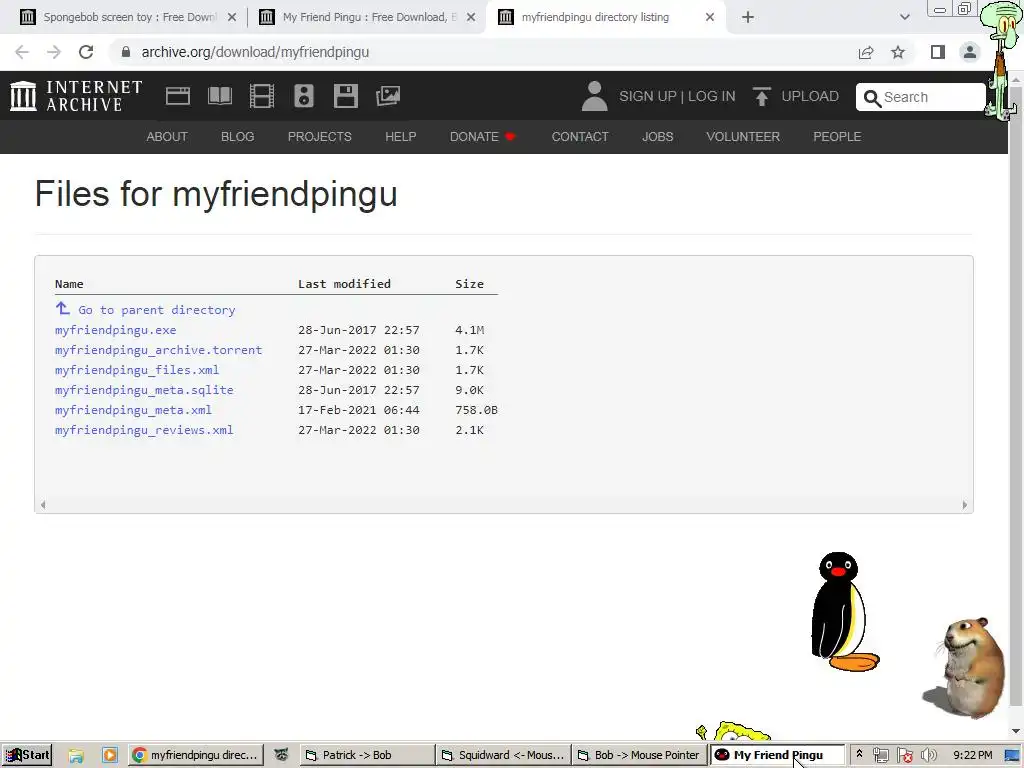Click the site lock icon in address bar
Screen dimensions: 1024x768
click(126, 52)
